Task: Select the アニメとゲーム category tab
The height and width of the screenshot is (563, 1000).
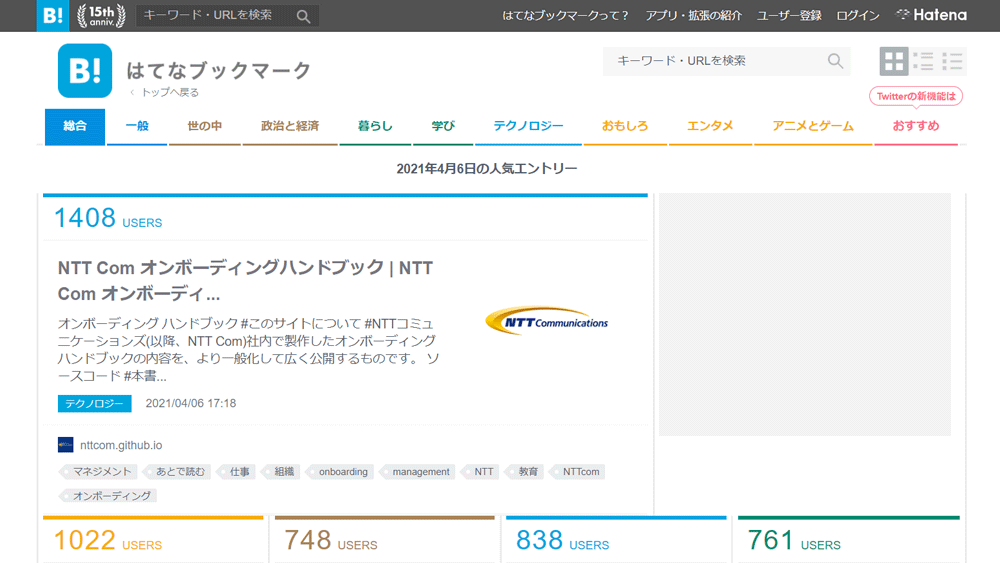Action: [812, 126]
